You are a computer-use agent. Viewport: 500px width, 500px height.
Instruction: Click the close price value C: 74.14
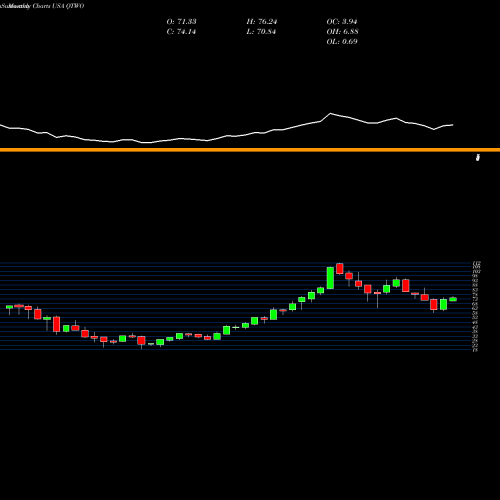[181, 32]
